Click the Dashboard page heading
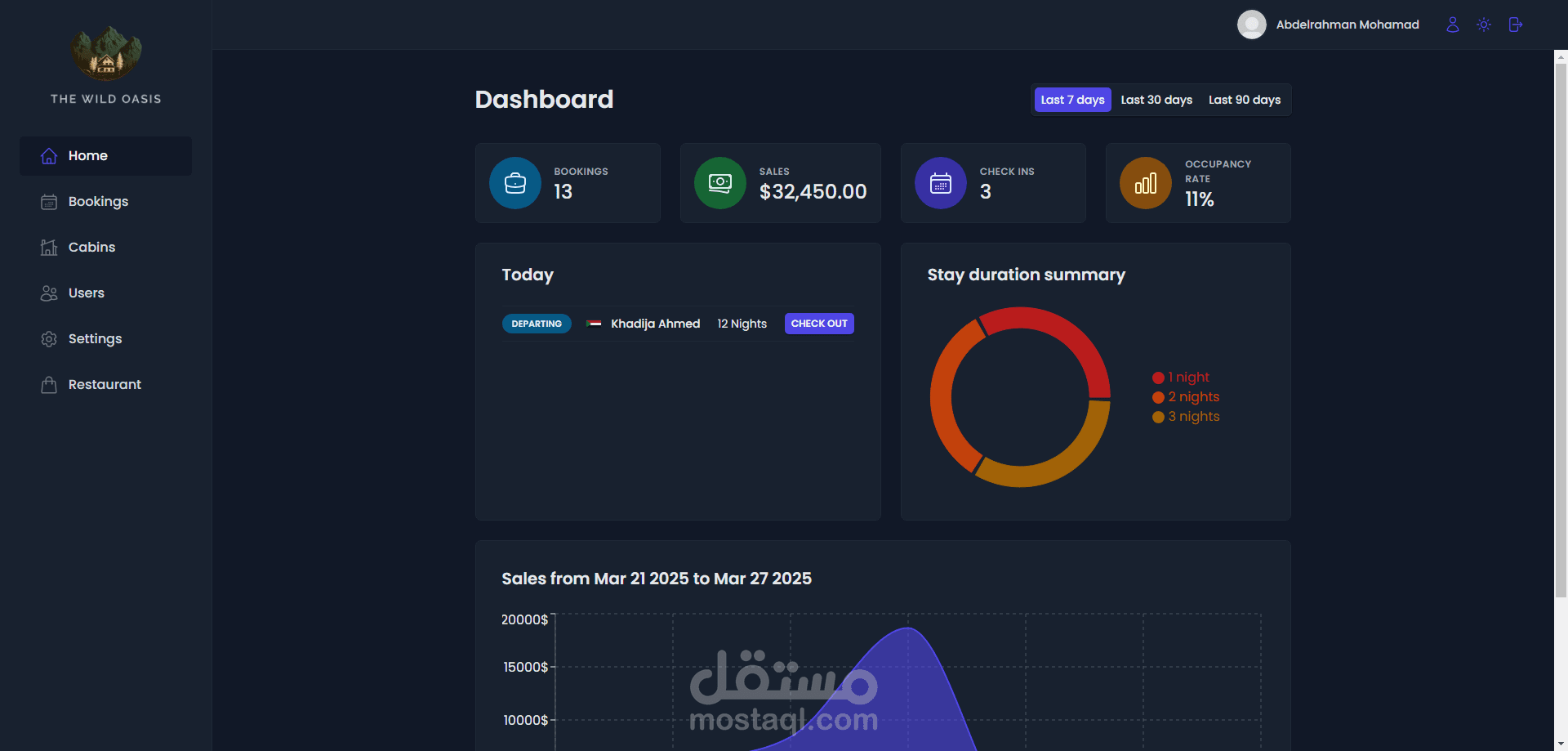This screenshot has width=1568, height=751. coord(544,100)
